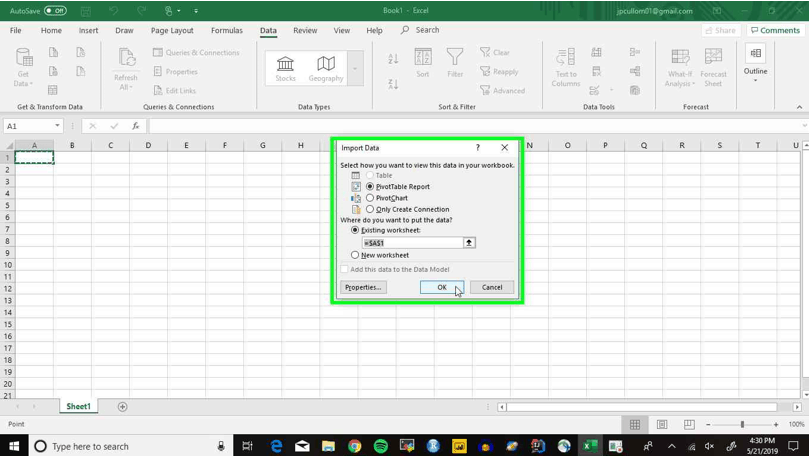Viewport: 809px width, 456px height.
Task: Click Queries & Connections in ribbon
Action: [x=196, y=53]
